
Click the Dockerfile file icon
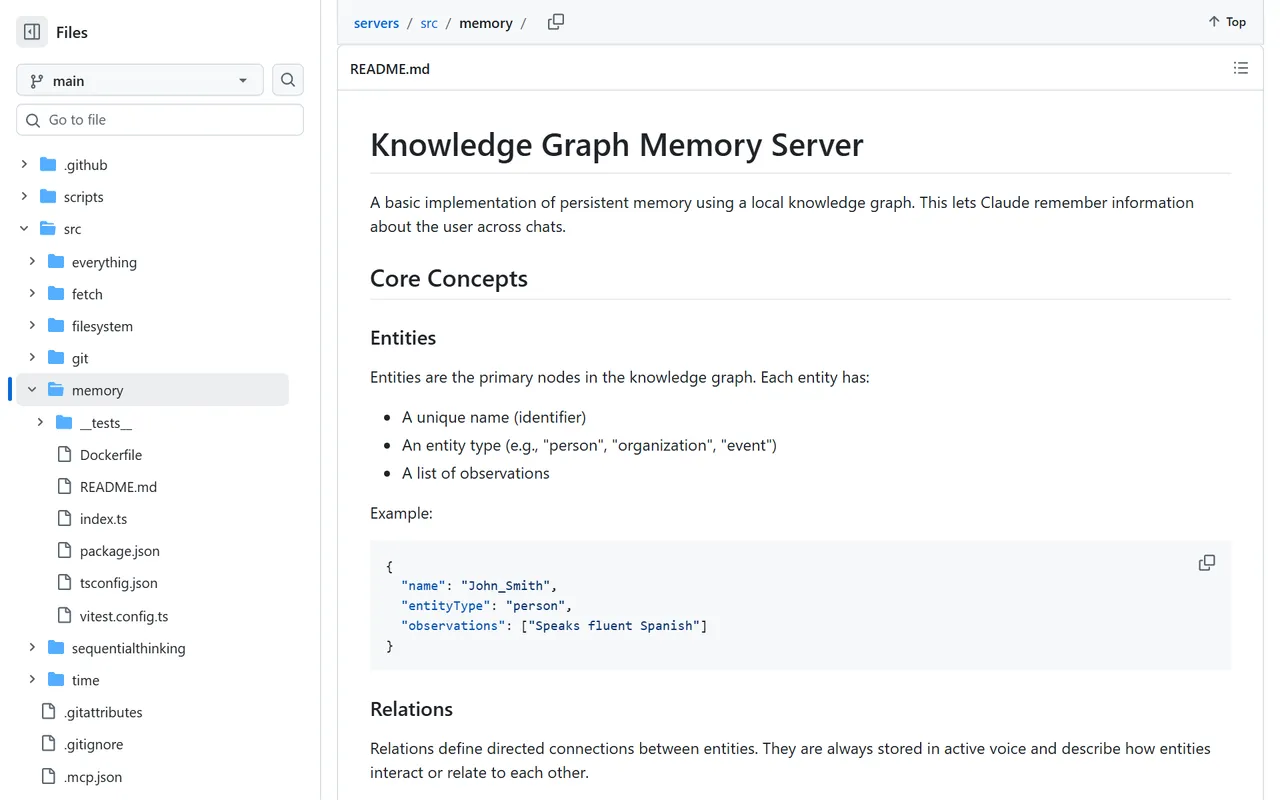(x=64, y=454)
